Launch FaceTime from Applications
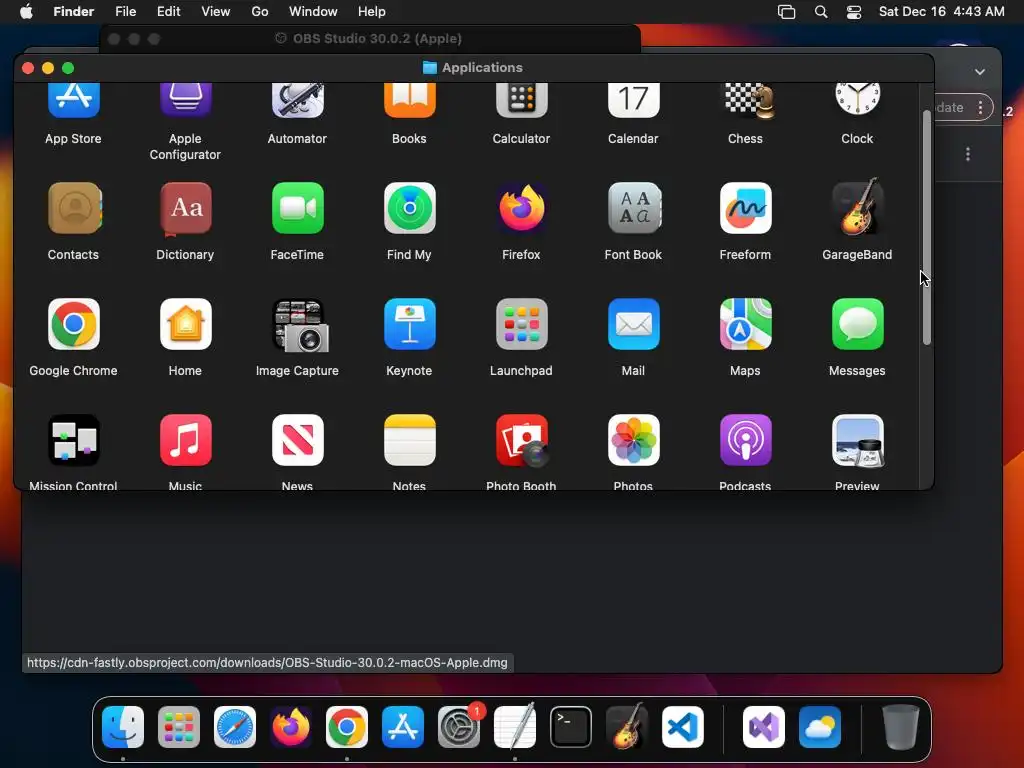 pyautogui.click(x=297, y=208)
